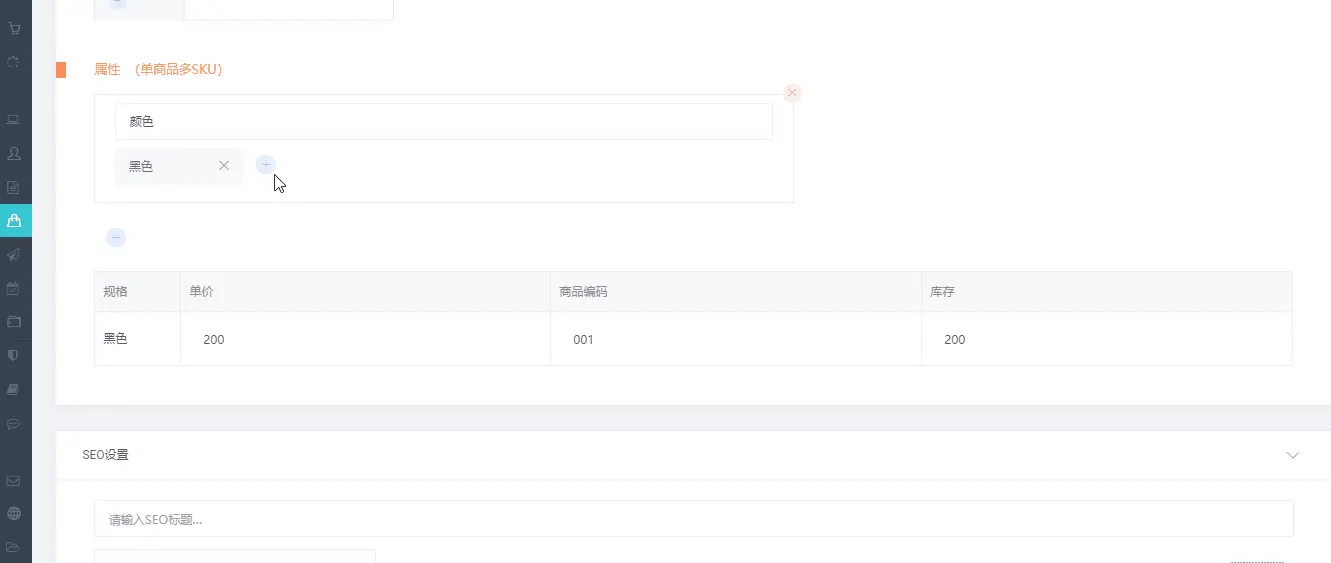This screenshot has width=1331, height=563.
Task: Delete the 颜色 attribute group
Action: [x=792, y=93]
